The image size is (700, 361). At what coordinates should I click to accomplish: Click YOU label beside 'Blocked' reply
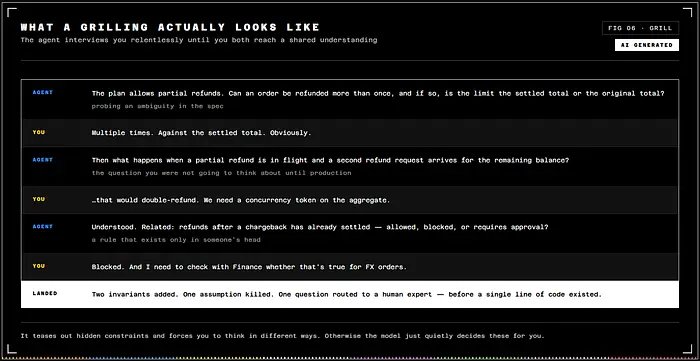(x=38, y=266)
